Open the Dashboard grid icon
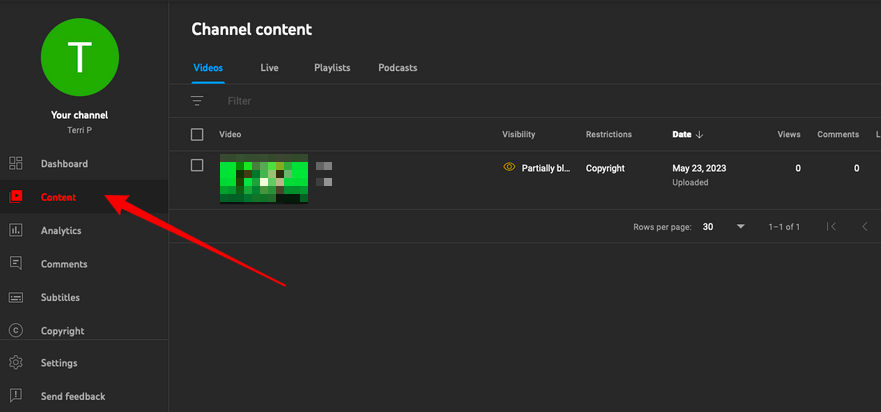 16,164
